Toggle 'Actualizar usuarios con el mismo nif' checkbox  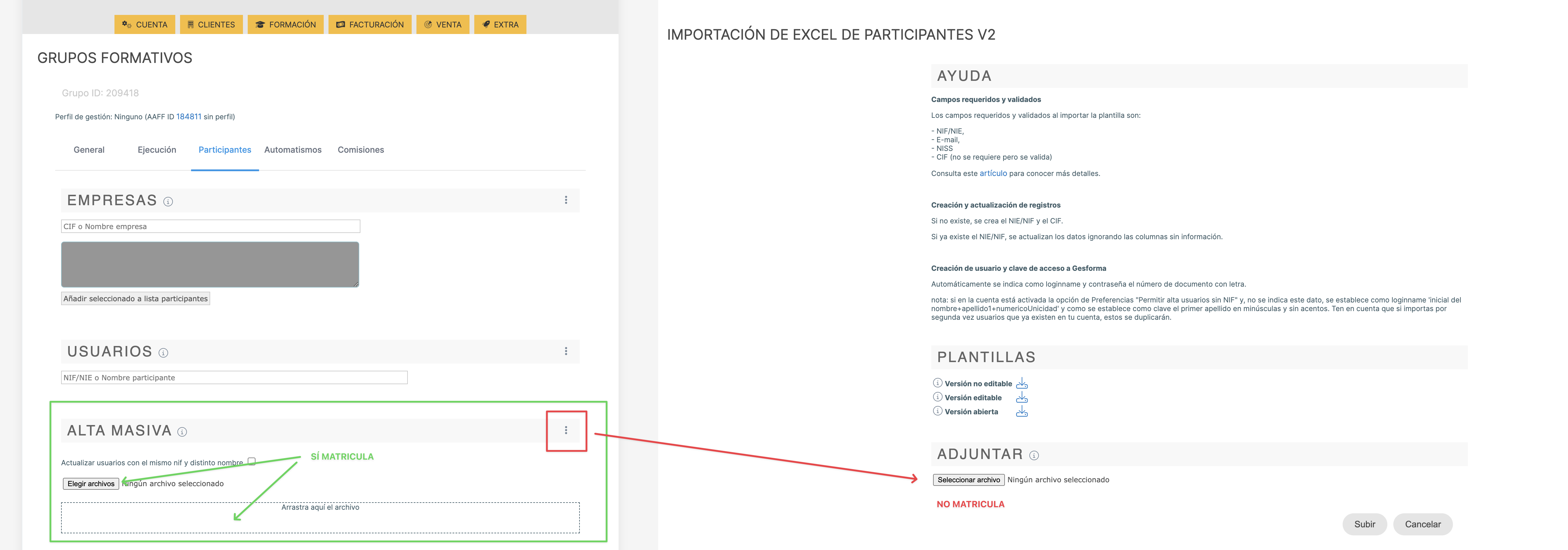click(251, 461)
